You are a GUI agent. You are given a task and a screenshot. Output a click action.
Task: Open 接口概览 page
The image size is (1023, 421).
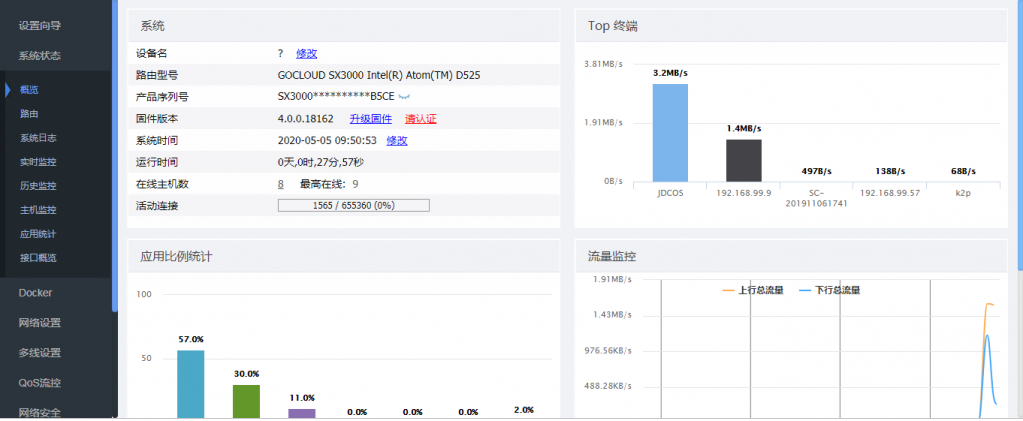[38, 258]
